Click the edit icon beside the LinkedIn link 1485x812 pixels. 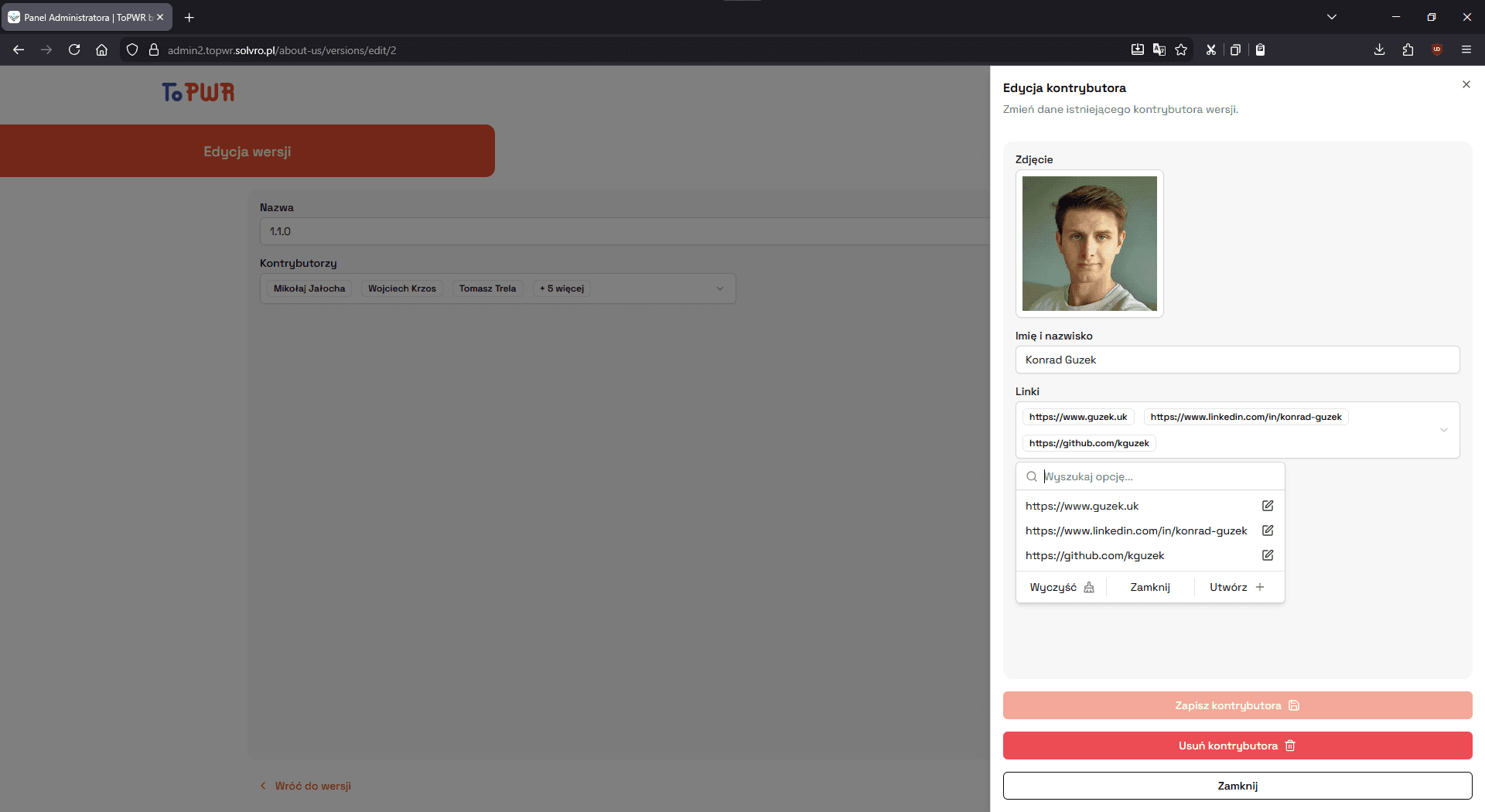[1267, 531]
